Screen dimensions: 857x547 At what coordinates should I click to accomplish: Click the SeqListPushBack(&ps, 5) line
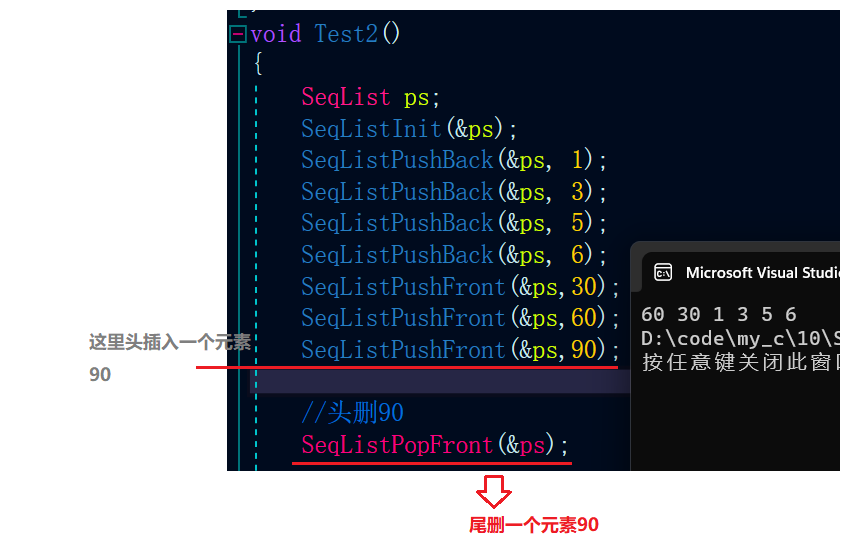pos(454,223)
